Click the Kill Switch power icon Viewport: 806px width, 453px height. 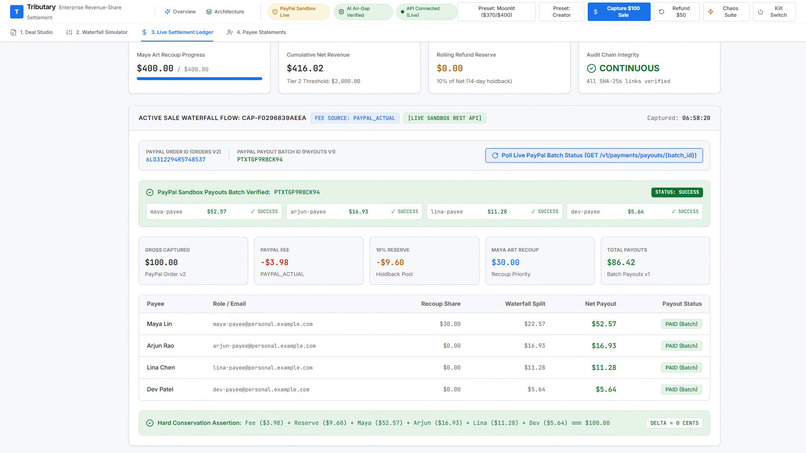(x=761, y=12)
